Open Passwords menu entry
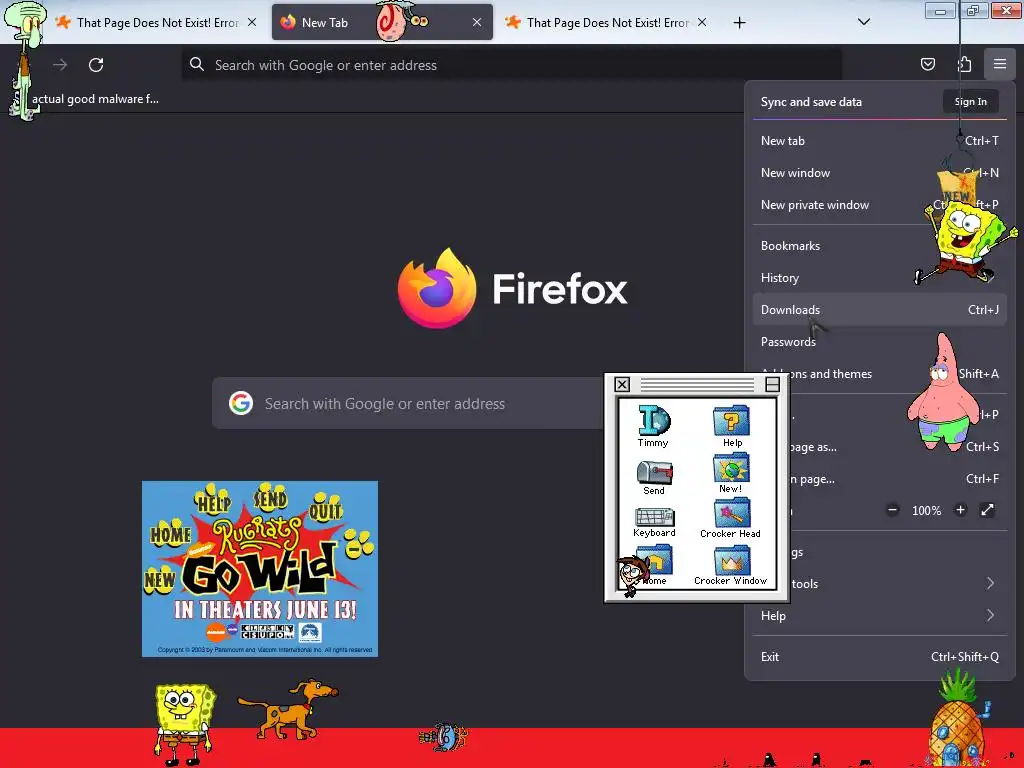This screenshot has height=768, width=1024. point(879,342)
